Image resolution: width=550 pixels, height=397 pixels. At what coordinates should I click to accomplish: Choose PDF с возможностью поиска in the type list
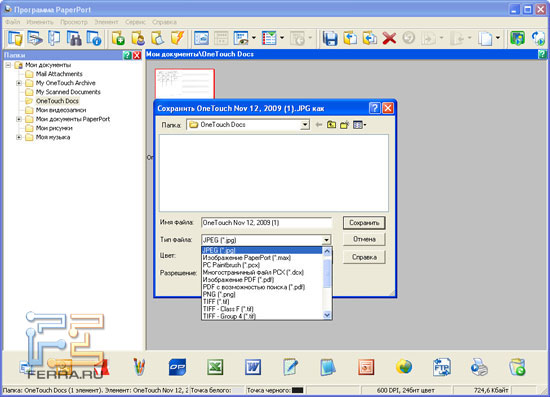(x=262, y=287)
